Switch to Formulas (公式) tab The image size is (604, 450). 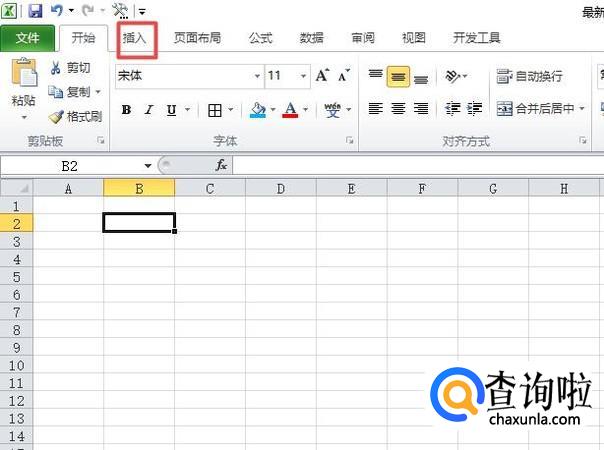click(260, 38)
